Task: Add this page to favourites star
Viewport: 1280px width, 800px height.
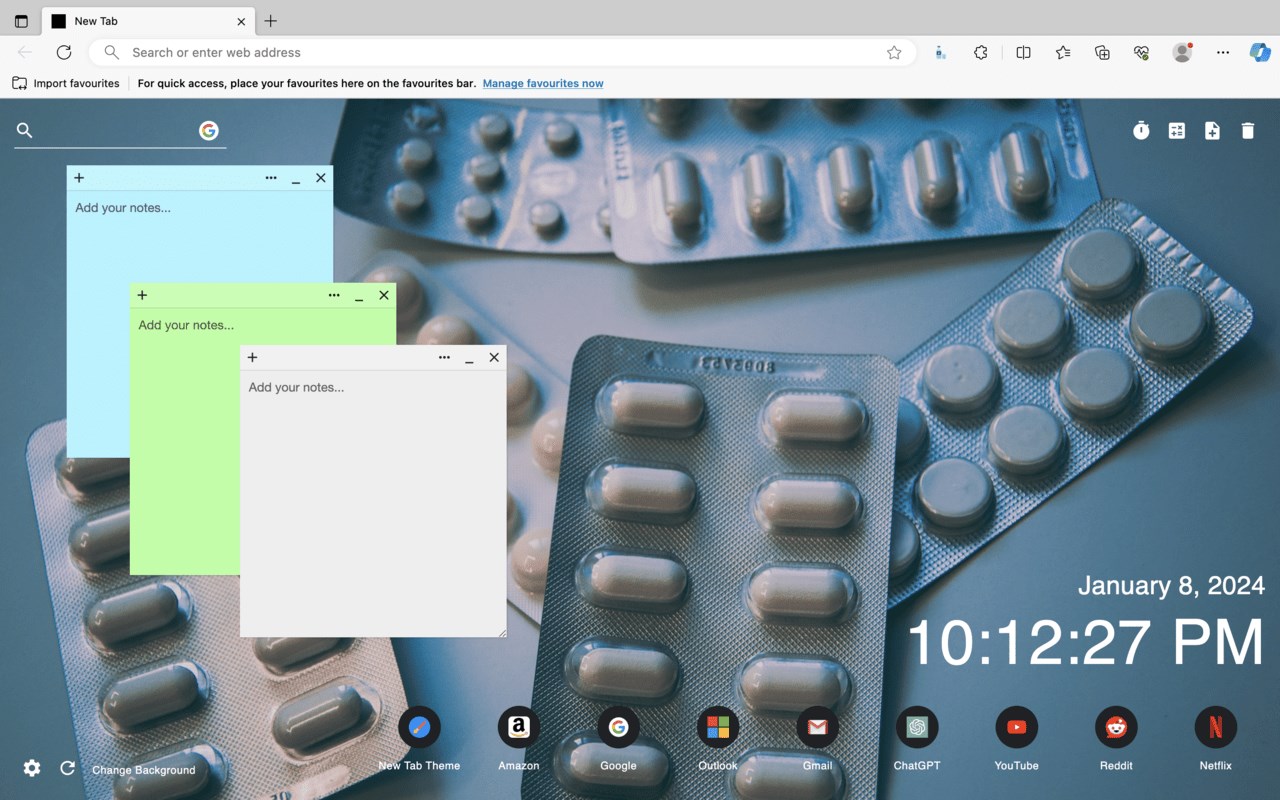Action: pyautogui.click(x=894, y=53)
